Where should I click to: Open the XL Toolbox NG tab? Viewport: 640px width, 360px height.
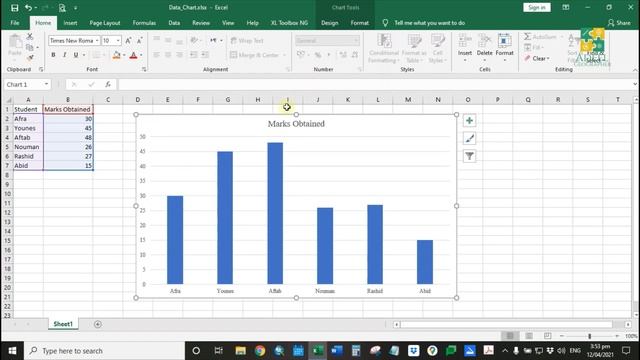point(289,23)
